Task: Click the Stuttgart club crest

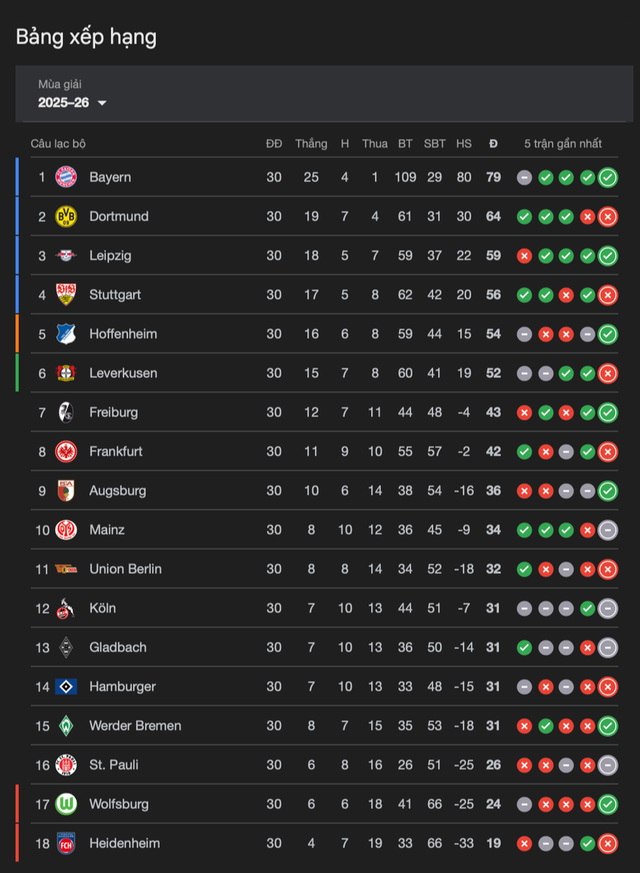Action: point(66,295)
